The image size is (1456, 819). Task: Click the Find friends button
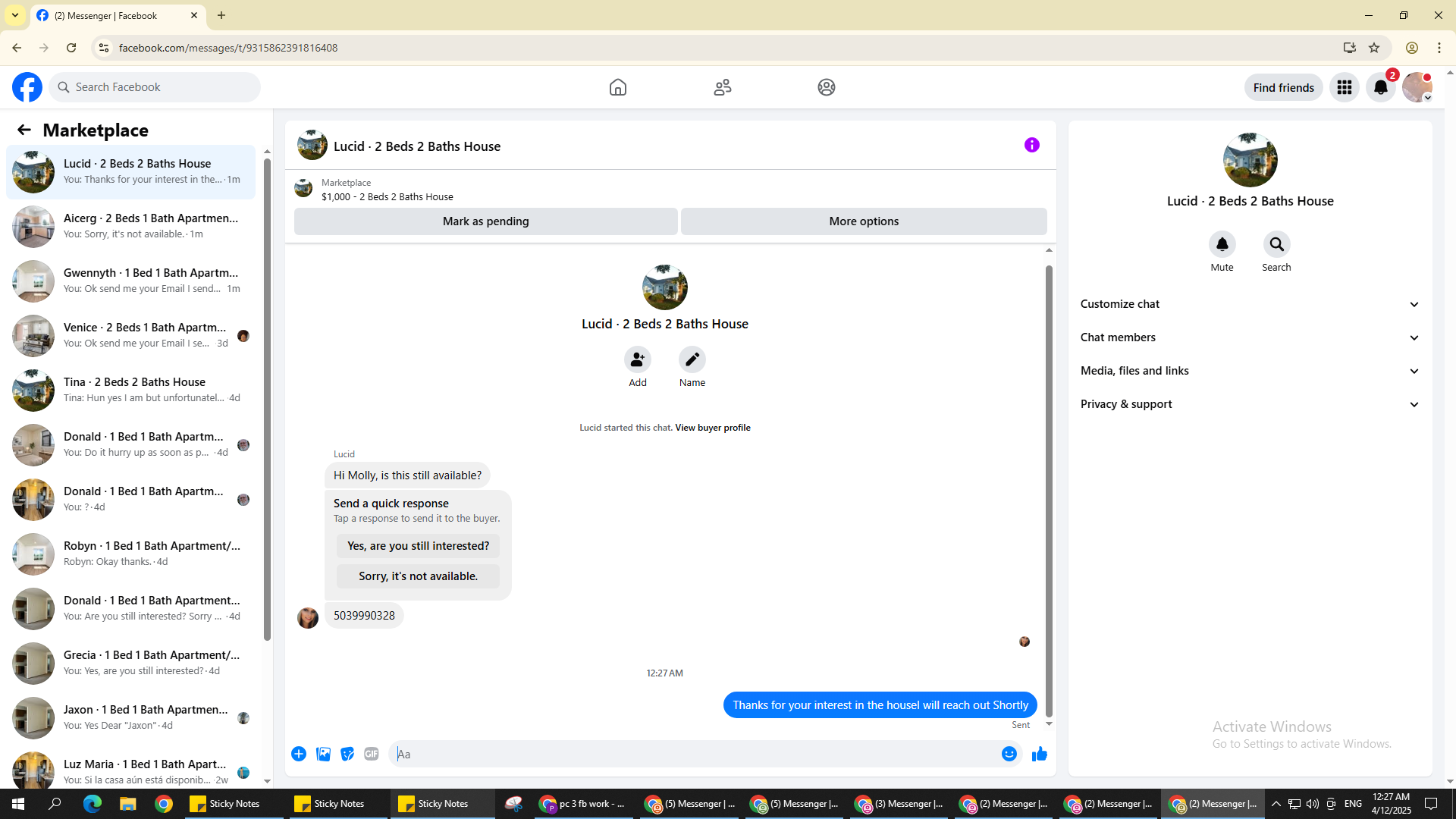click(1284, 87)
